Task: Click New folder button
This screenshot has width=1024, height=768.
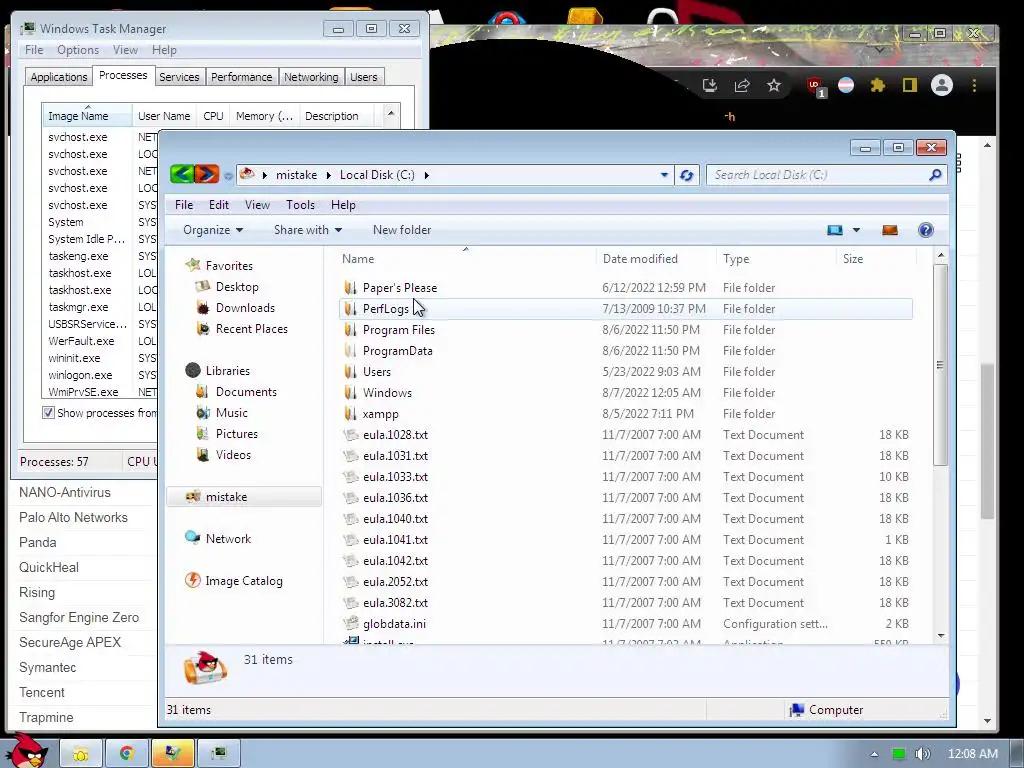Action: pyautogui.click(x=402, y=230)
